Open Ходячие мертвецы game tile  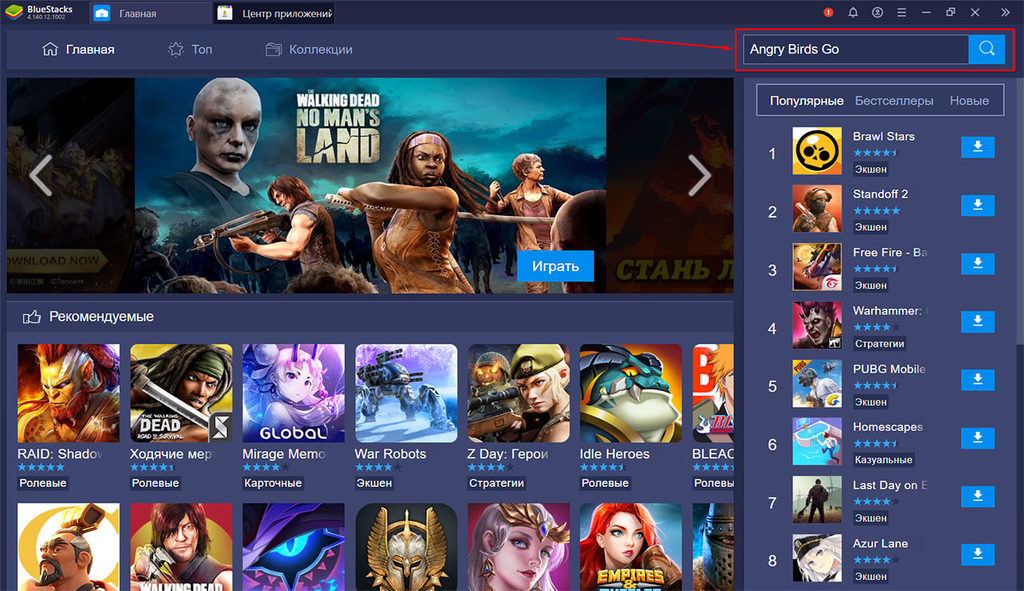181,393
